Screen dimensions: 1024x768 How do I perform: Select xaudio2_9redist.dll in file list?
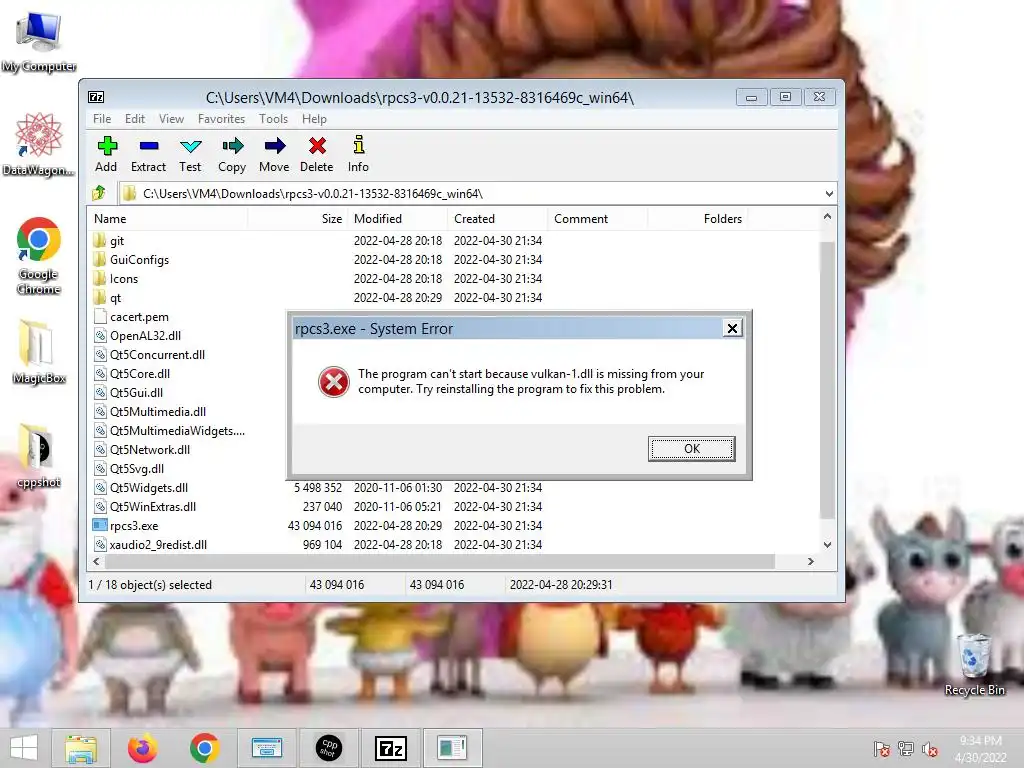pyautogui.click(x=150, y=545)
